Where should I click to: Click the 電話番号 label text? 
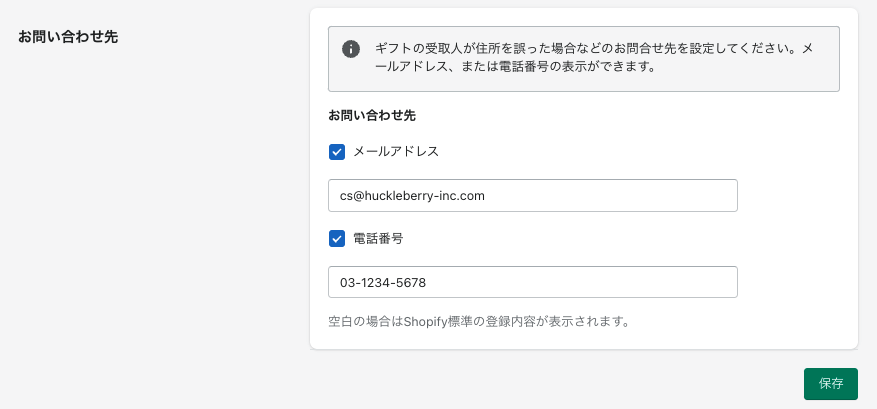(x=378, y=239)
